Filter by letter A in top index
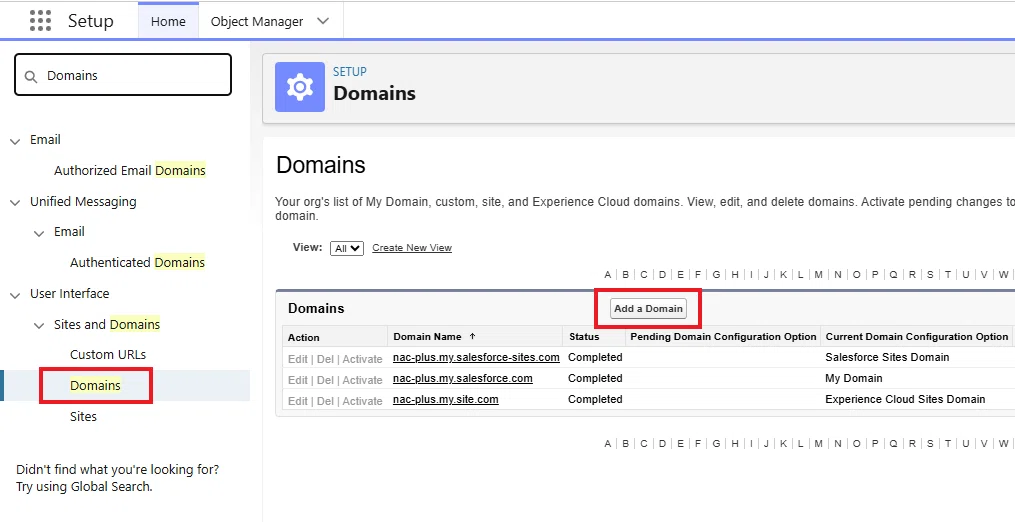 coord(607,275)
